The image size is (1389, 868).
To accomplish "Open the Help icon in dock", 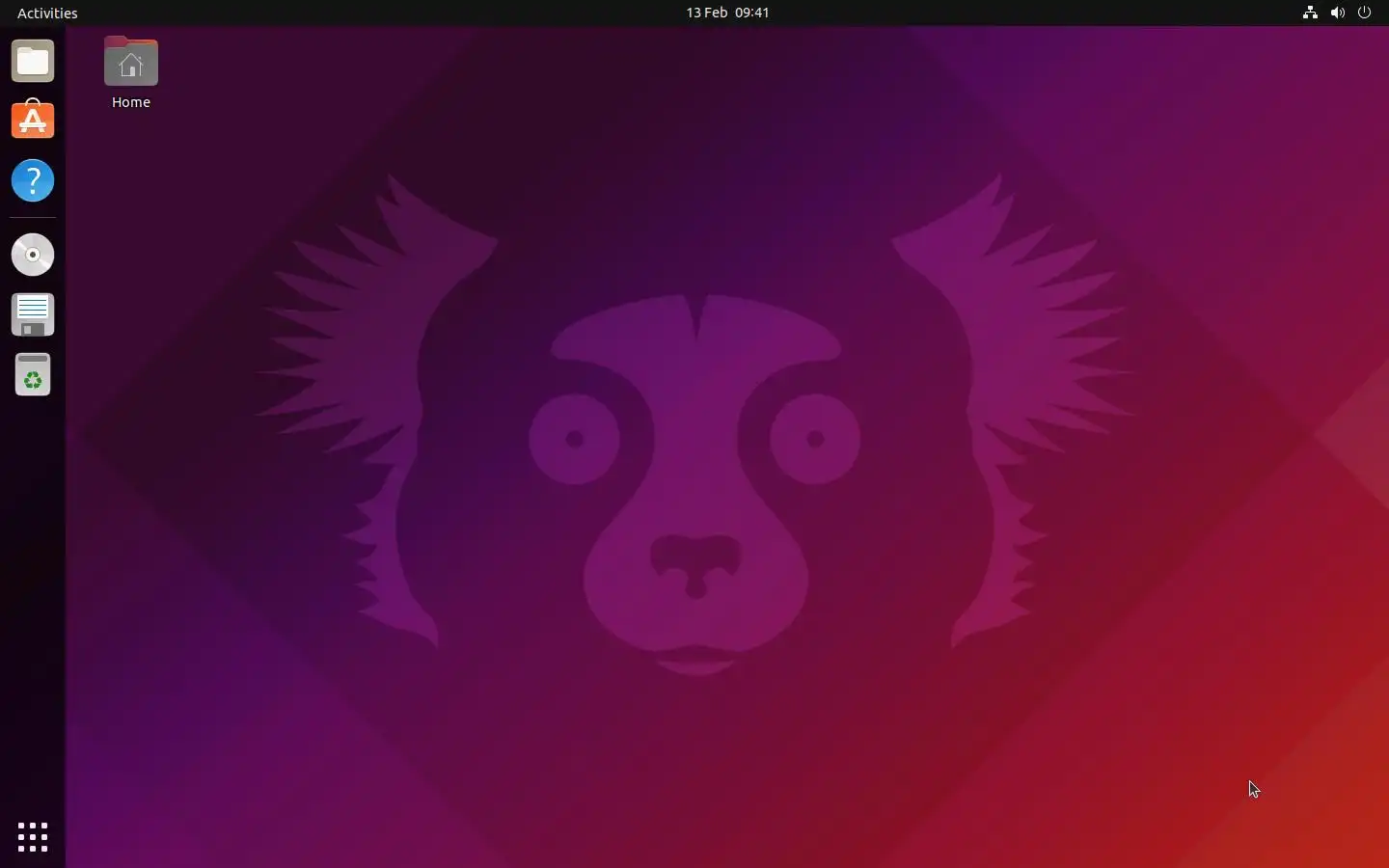I will coord(33,181).
